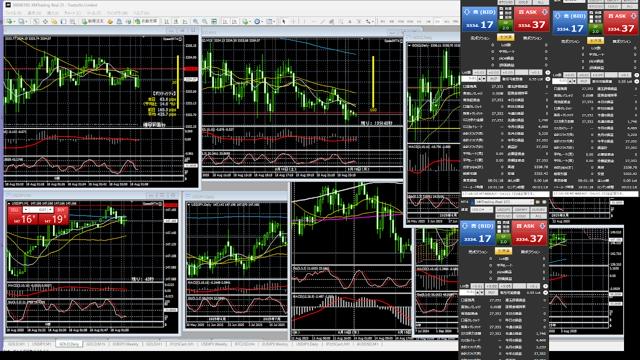Image resolution: width=640 pixels, height=360 pixels.
Task: Tick the second checkbox between BID and ASK in bottom order panel
Action: pos(499,227)
